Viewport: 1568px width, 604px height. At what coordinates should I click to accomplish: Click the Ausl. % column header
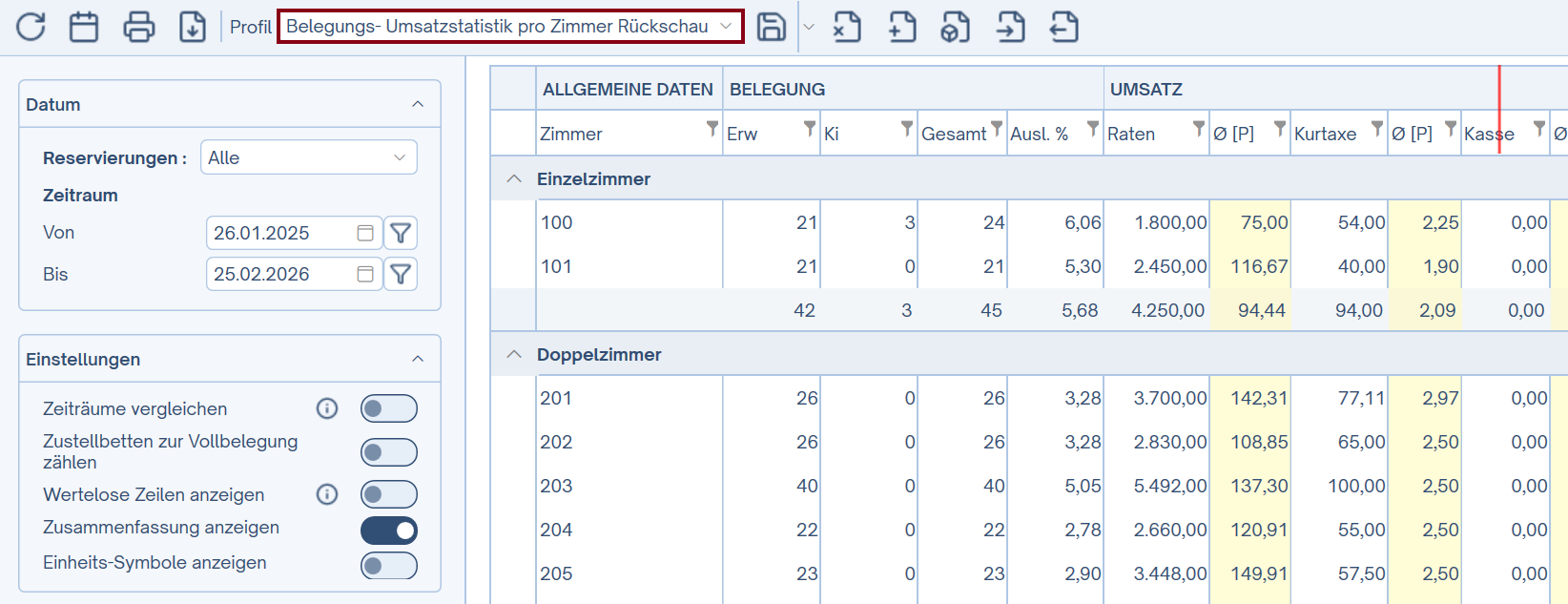coord(1055,133)
